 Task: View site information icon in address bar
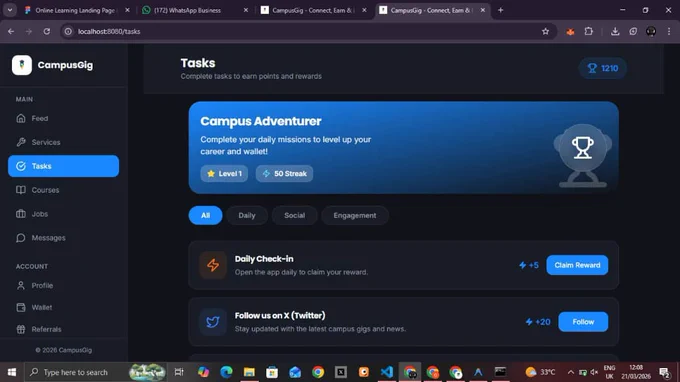(68, 31)
